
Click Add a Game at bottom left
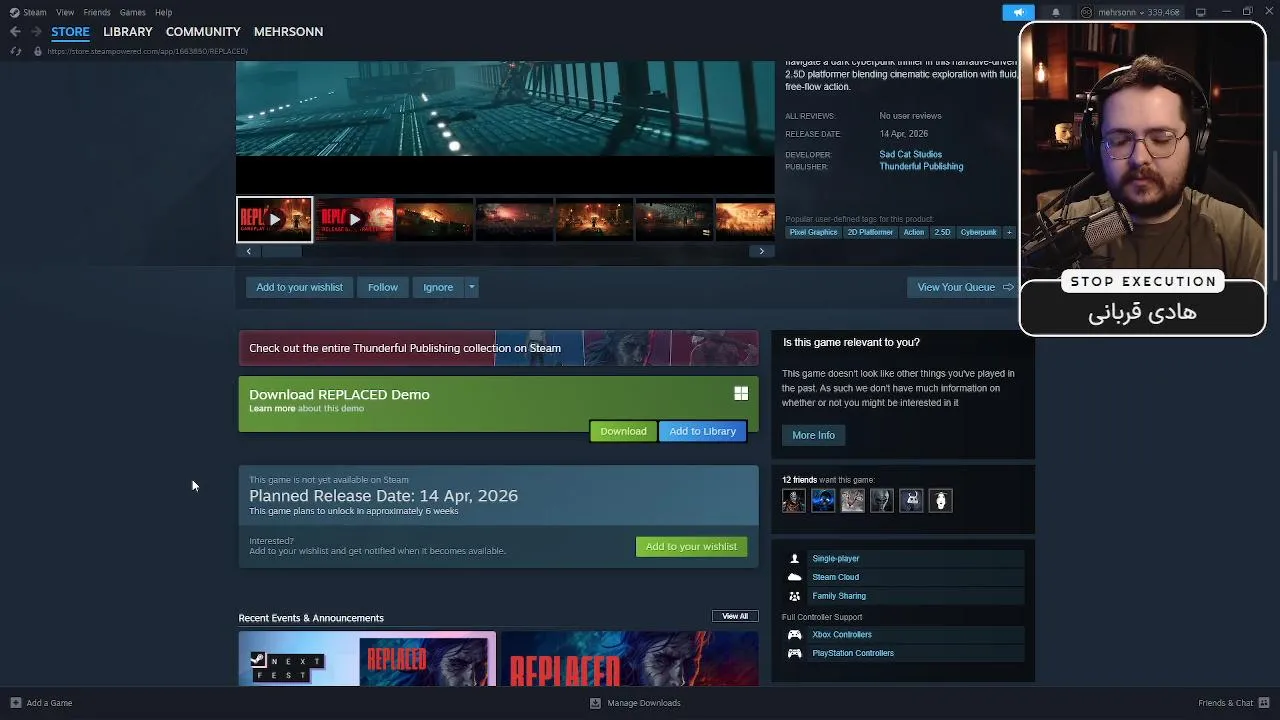[41, 703]
